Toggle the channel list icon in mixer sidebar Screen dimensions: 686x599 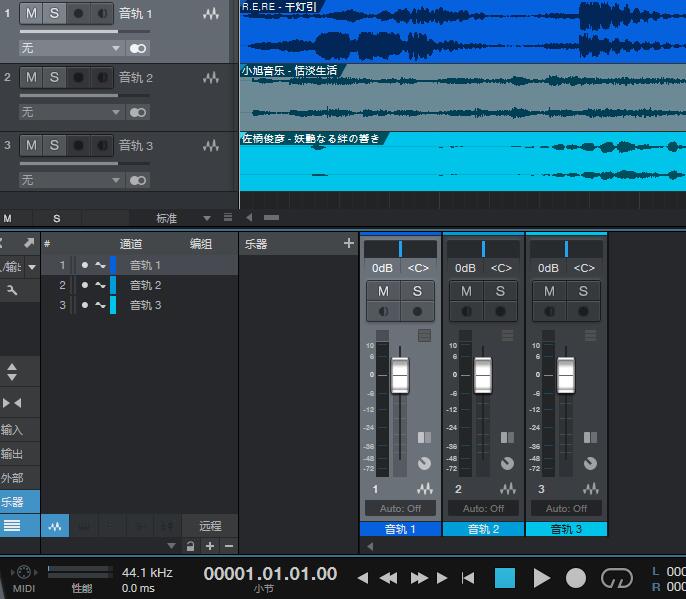12,525
